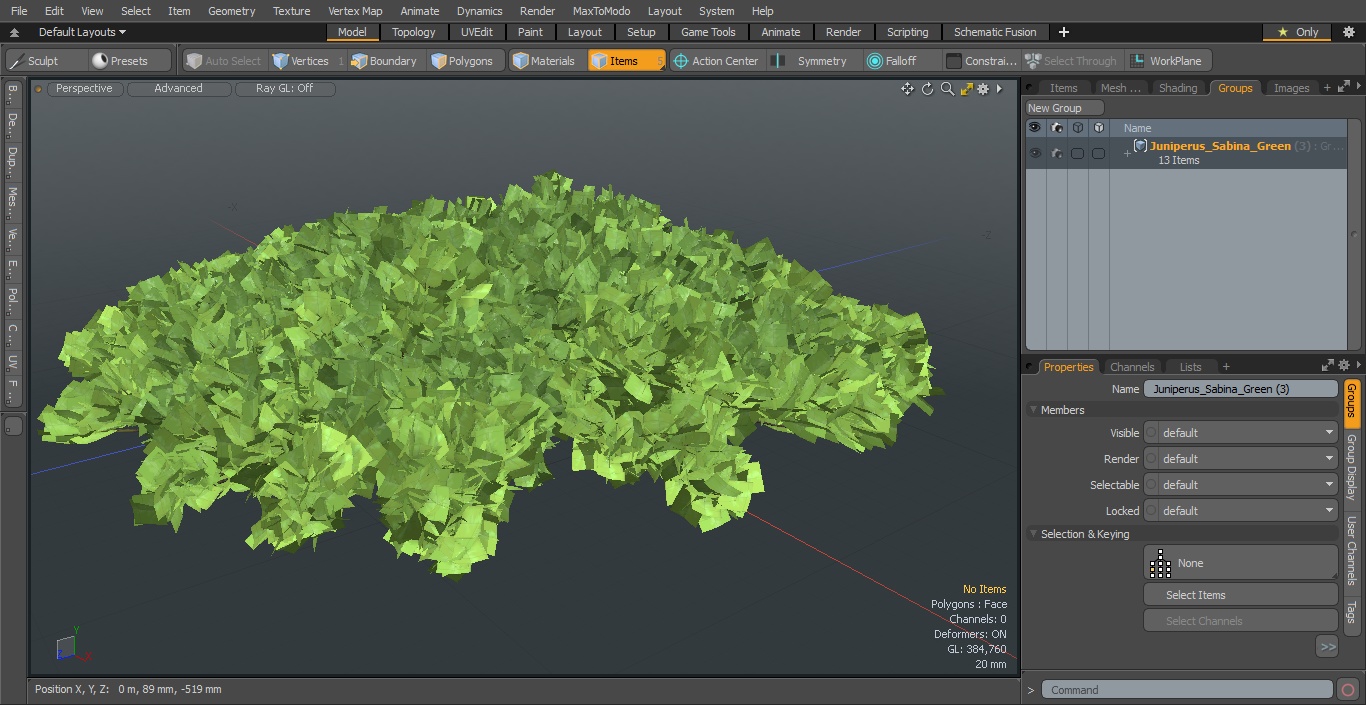
Task: Open the Locked dropdown in Members
Action: tap(1240, 511)
